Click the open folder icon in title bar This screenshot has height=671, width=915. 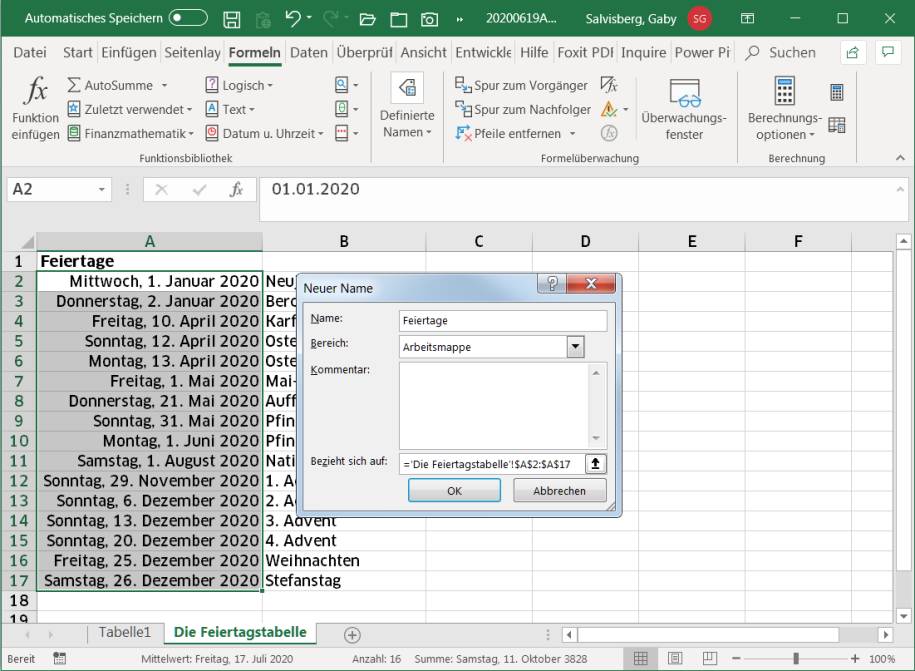[x=367, y=19]
